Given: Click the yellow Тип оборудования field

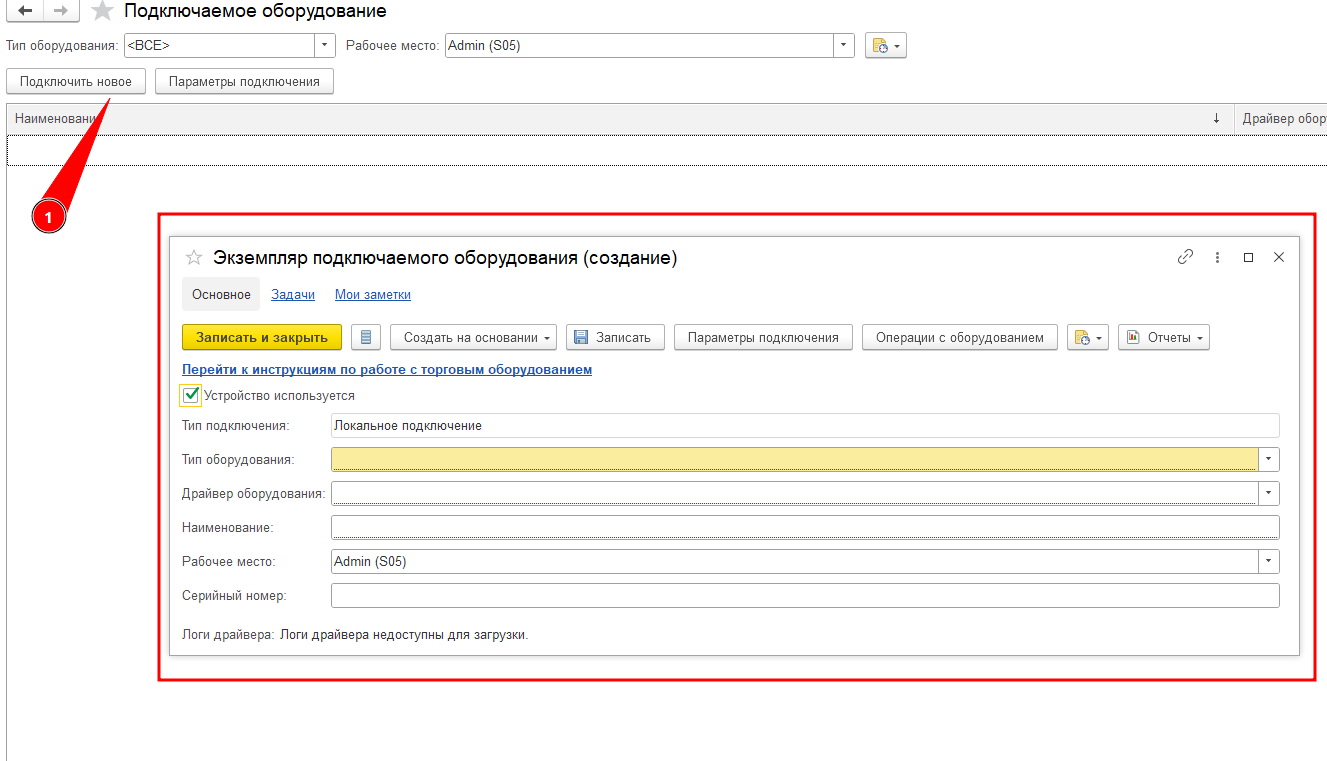Looking at the screenshot, I should 794,459.
